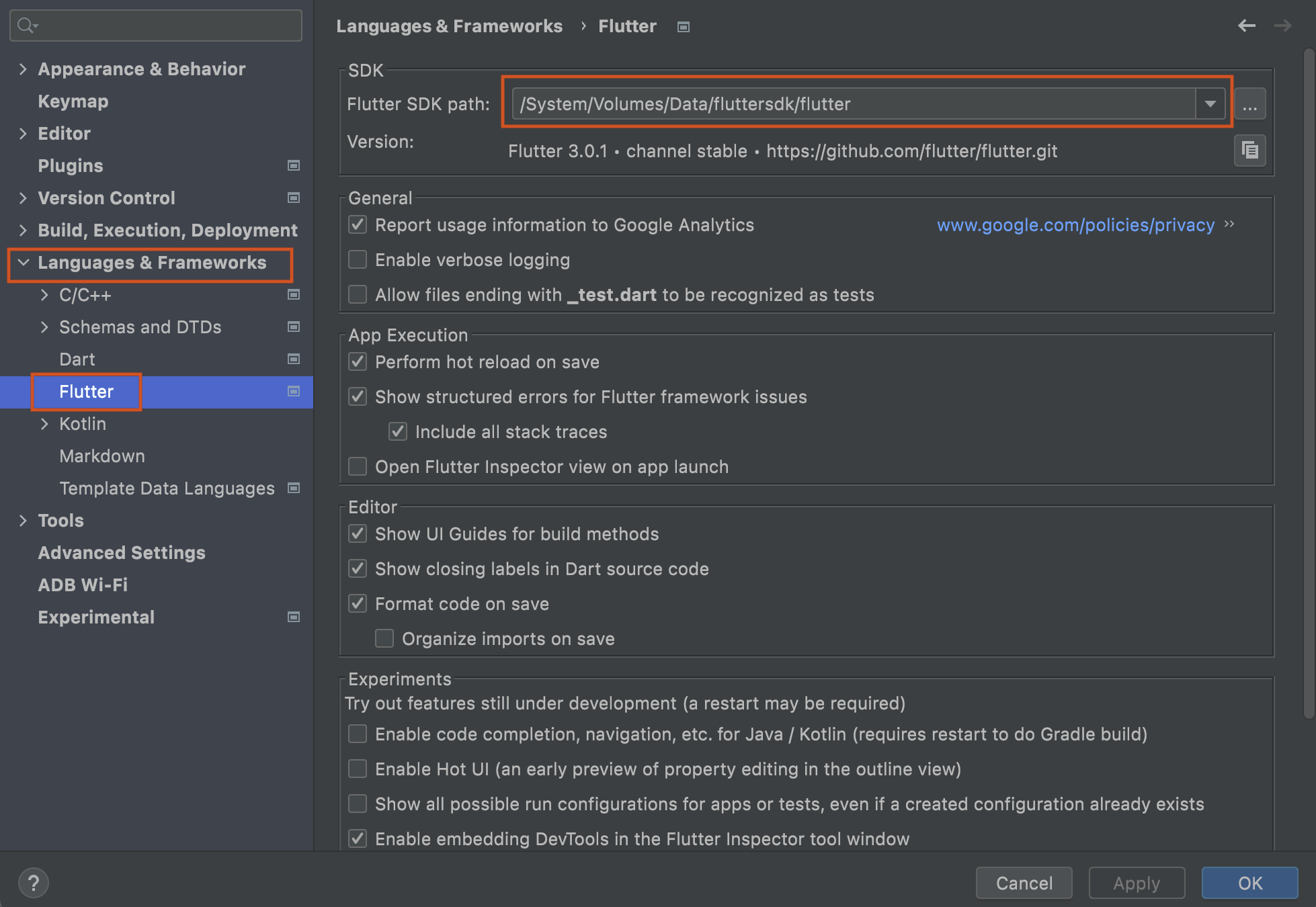Go forward using the right arrow icon
This screenshot has width=1316, height=907.
[1282, 26]
